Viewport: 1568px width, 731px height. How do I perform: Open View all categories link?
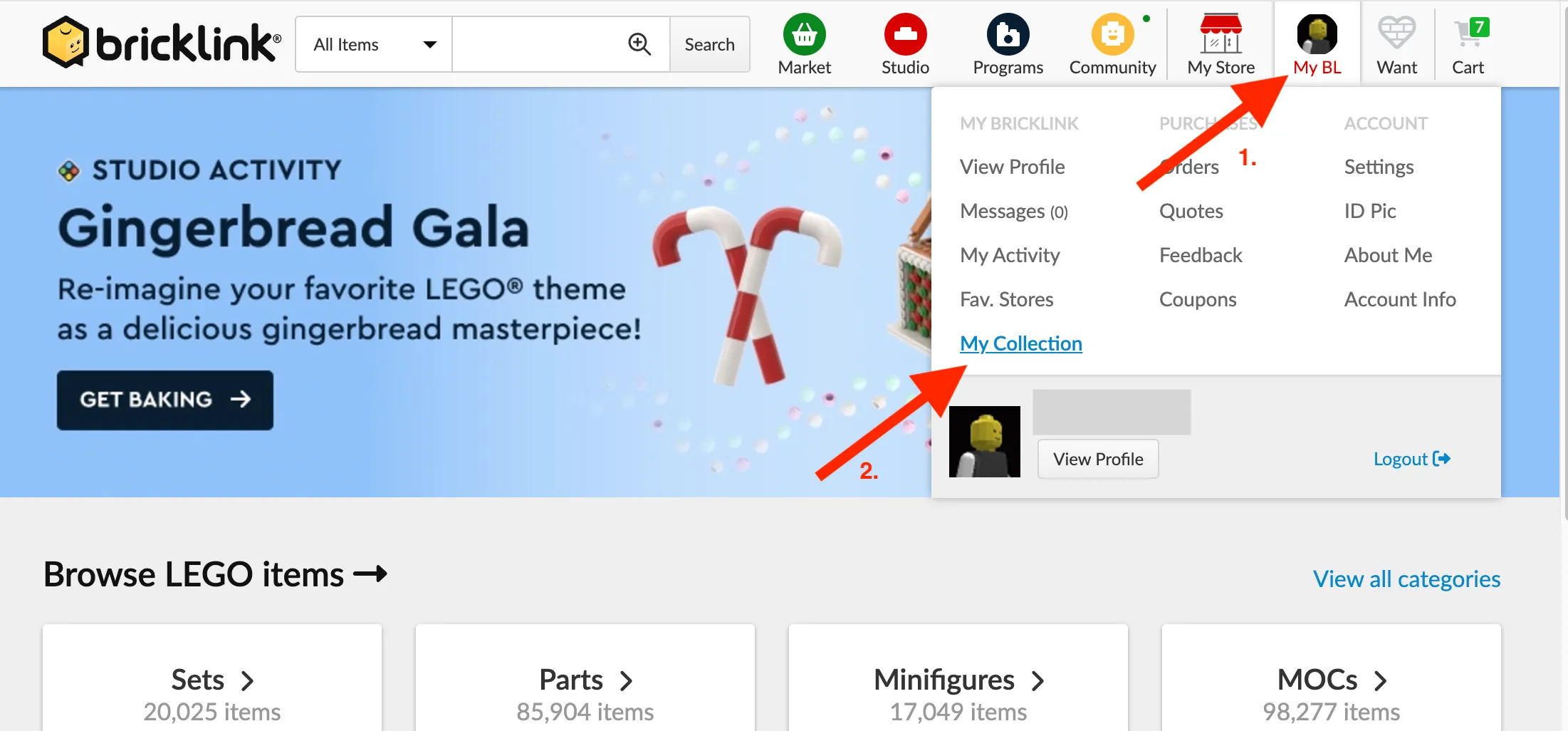tap(1406, 579)
